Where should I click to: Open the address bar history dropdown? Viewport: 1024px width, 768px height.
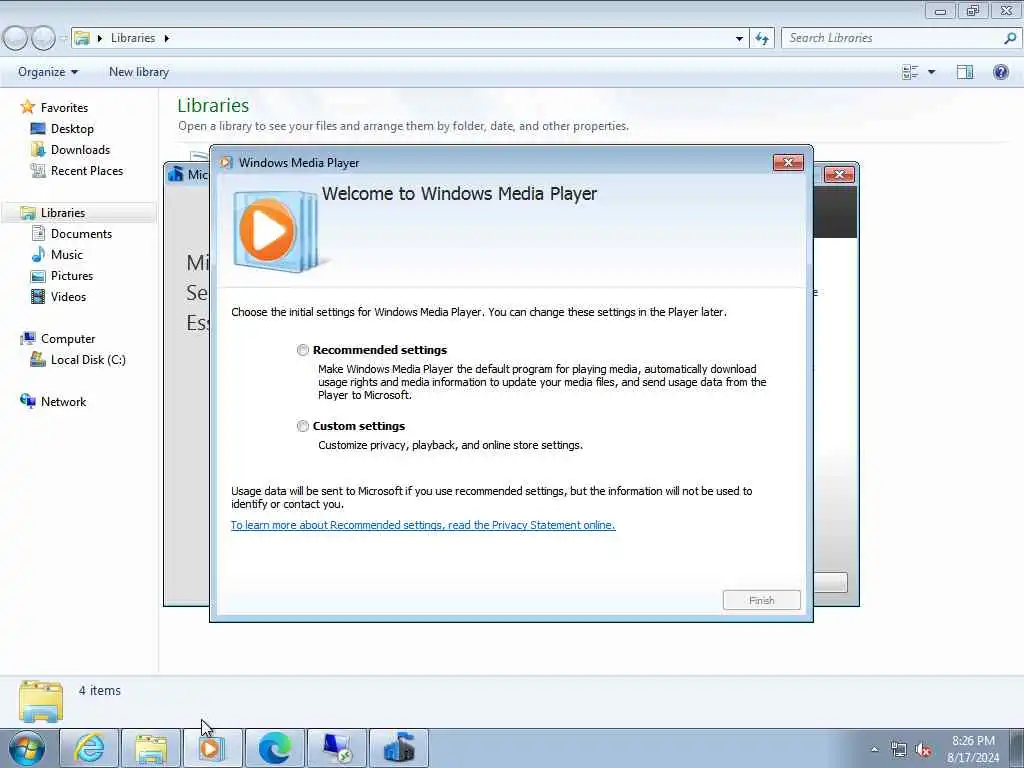point(739,39)
